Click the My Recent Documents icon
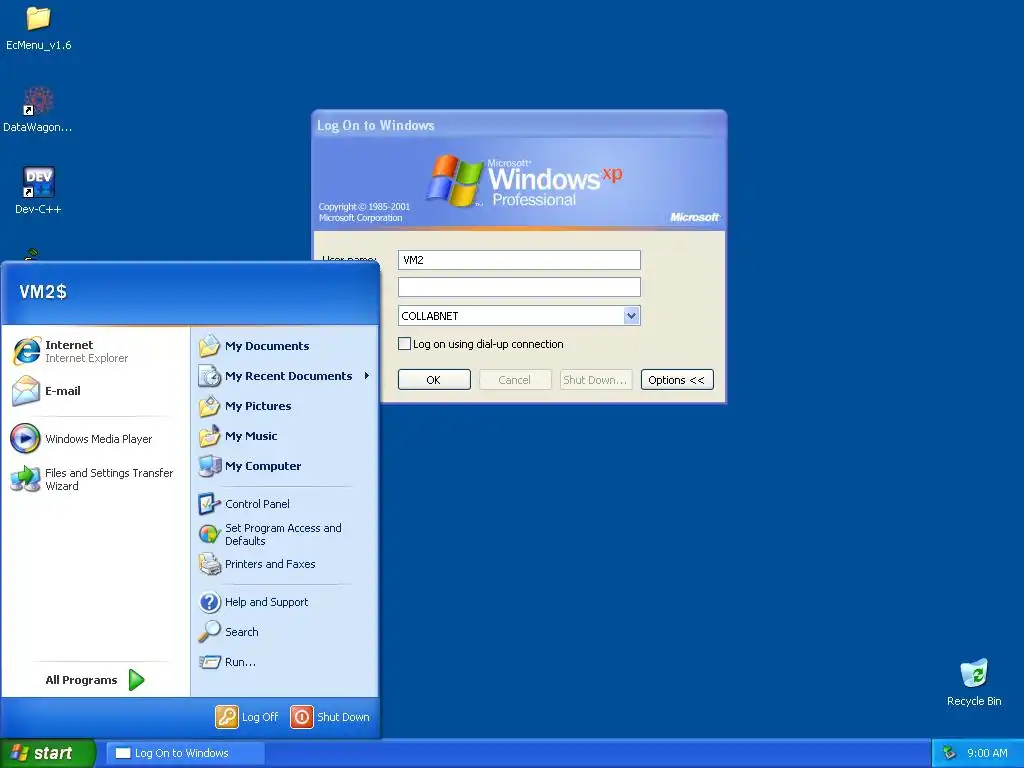Screen dimensions: 1024x768 coord(210,376)
